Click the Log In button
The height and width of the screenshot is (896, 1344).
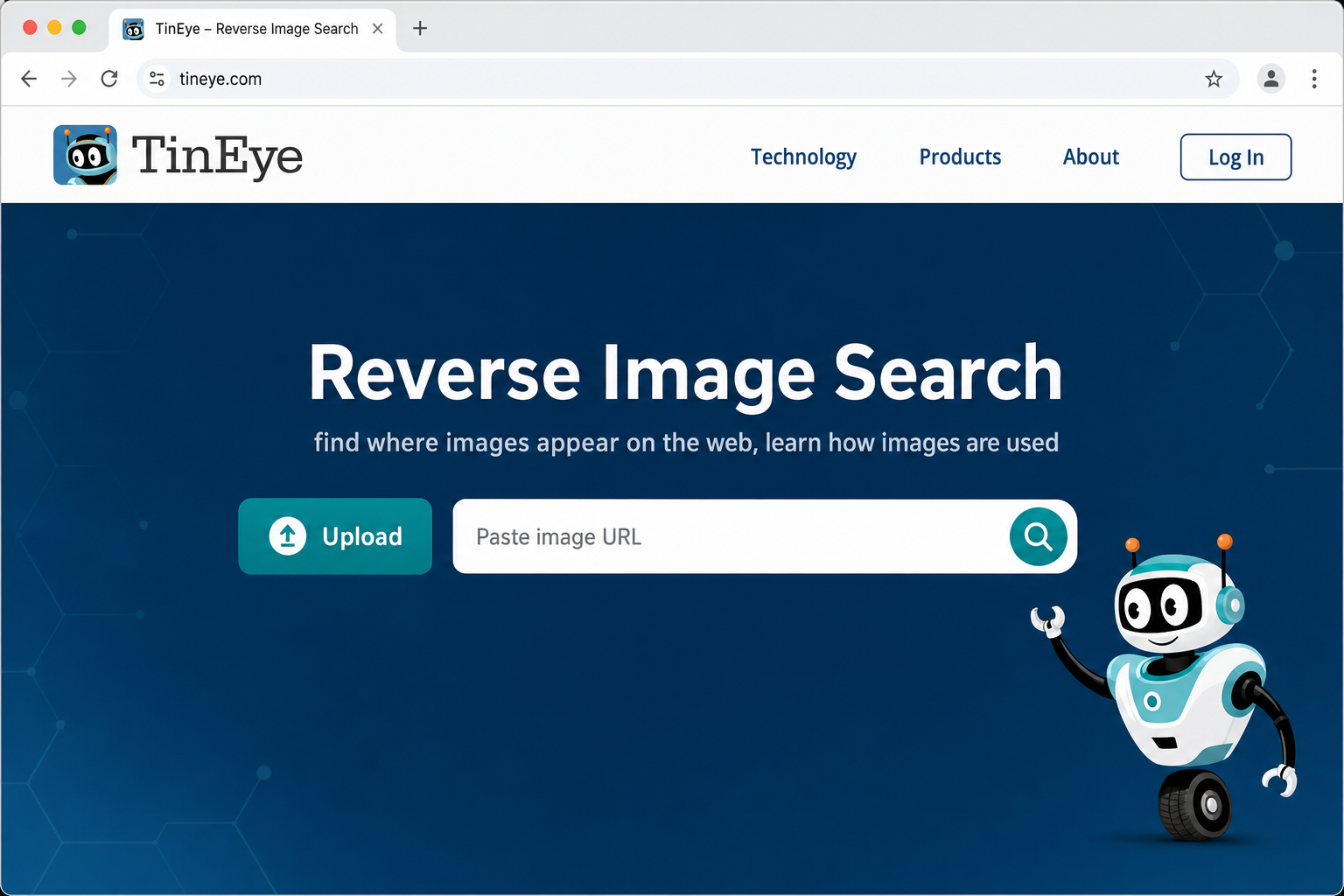(1235, 157)
